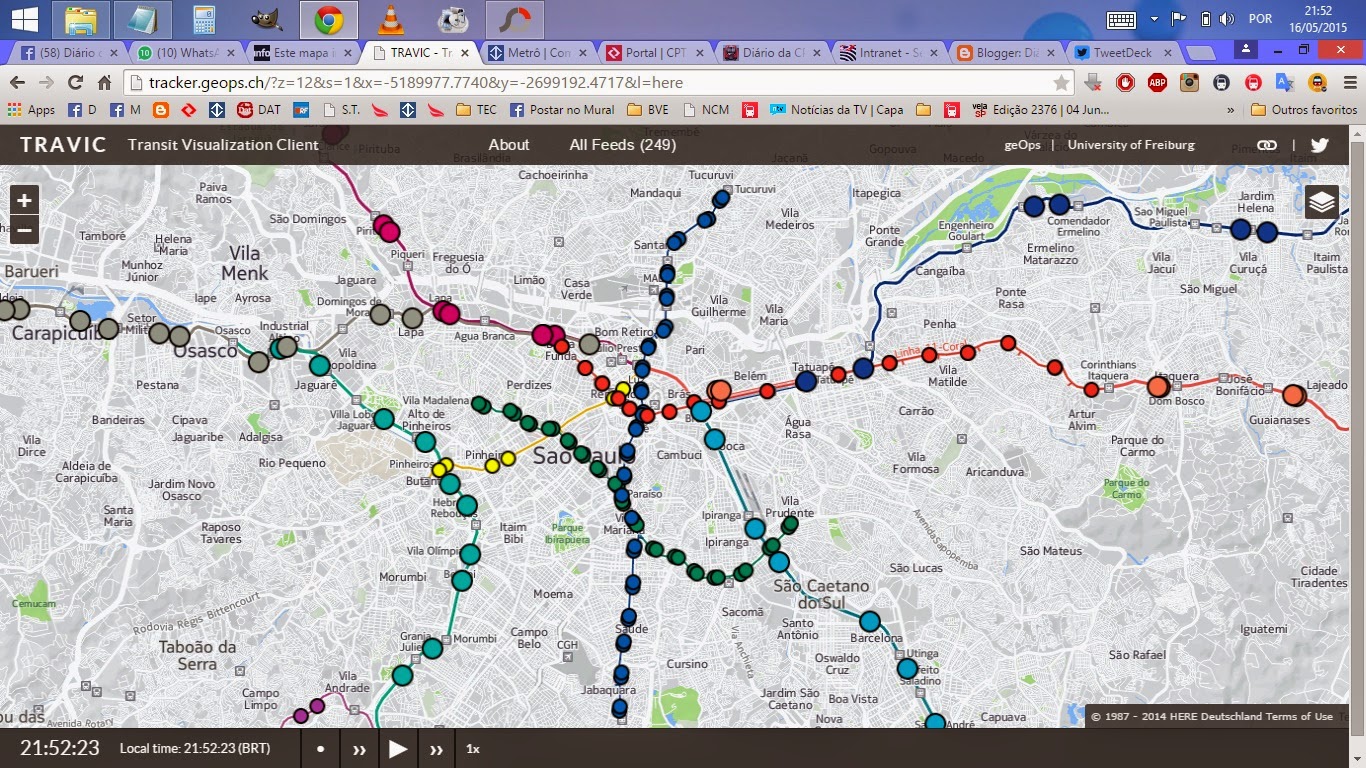Change the 1x playback speed control
1366x768 pixels.
point(472,748)
